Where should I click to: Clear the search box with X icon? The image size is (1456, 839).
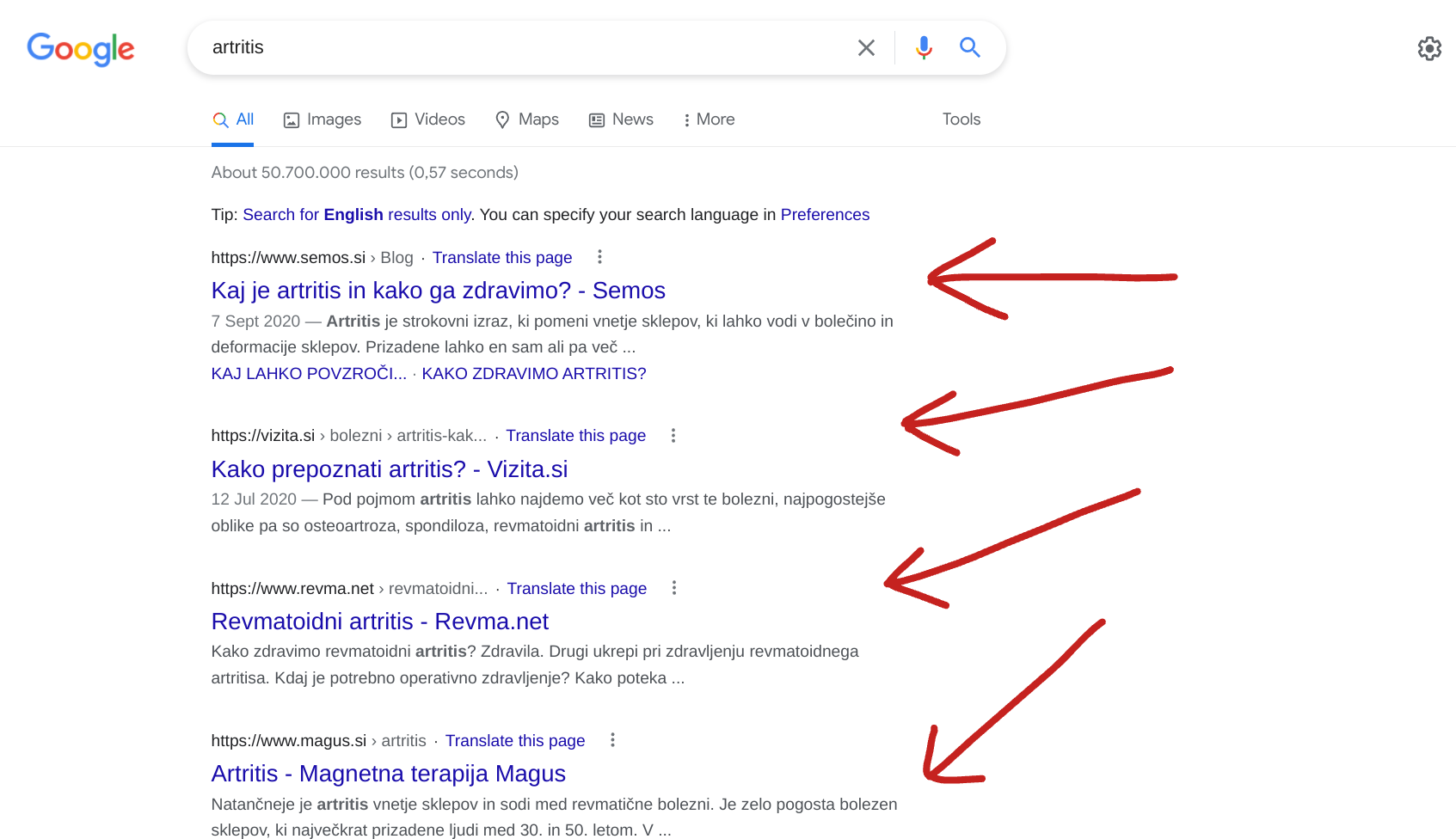866,47
